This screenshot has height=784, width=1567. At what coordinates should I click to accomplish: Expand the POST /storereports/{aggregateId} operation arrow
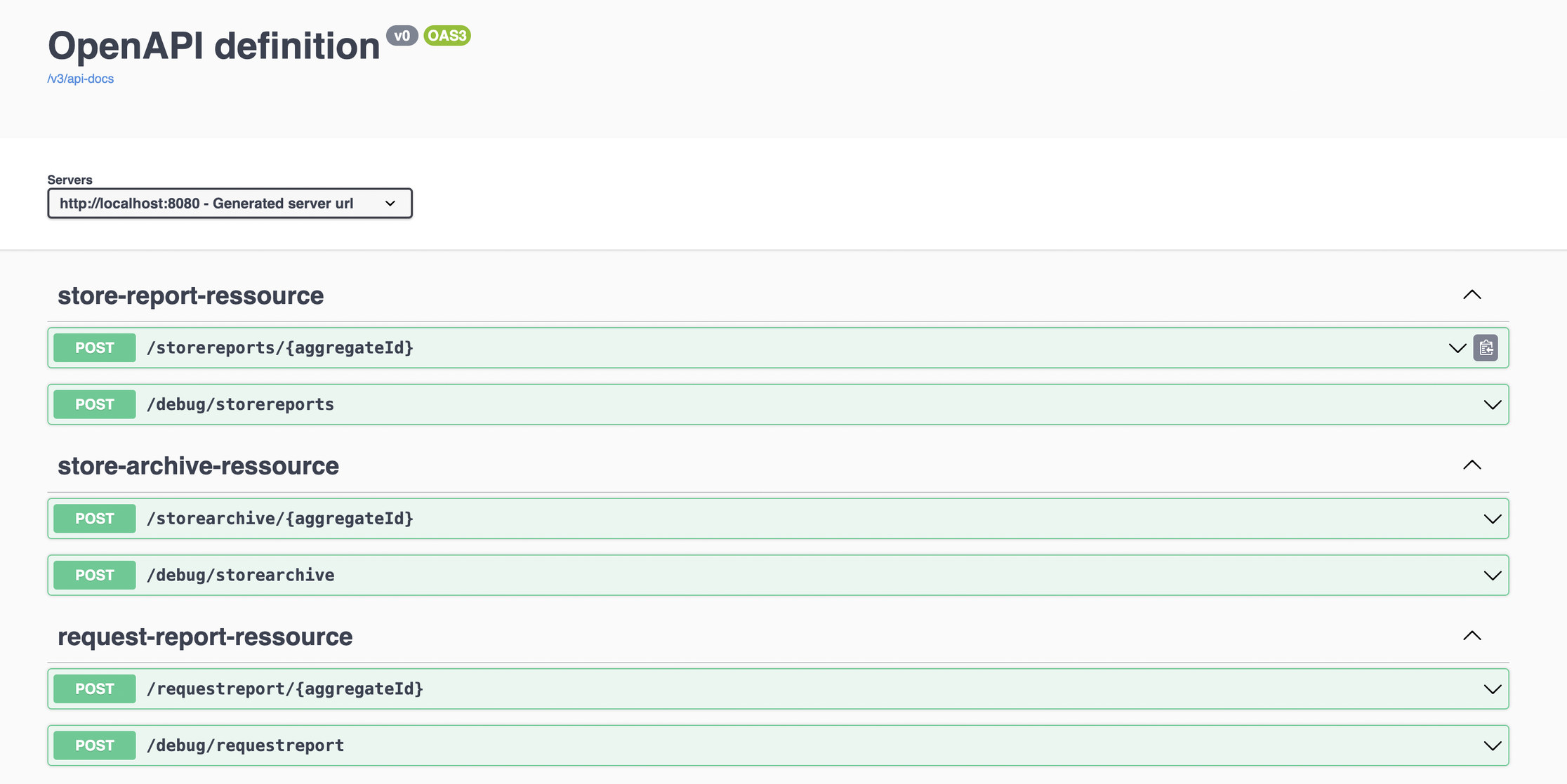(x=1457, y=348)
